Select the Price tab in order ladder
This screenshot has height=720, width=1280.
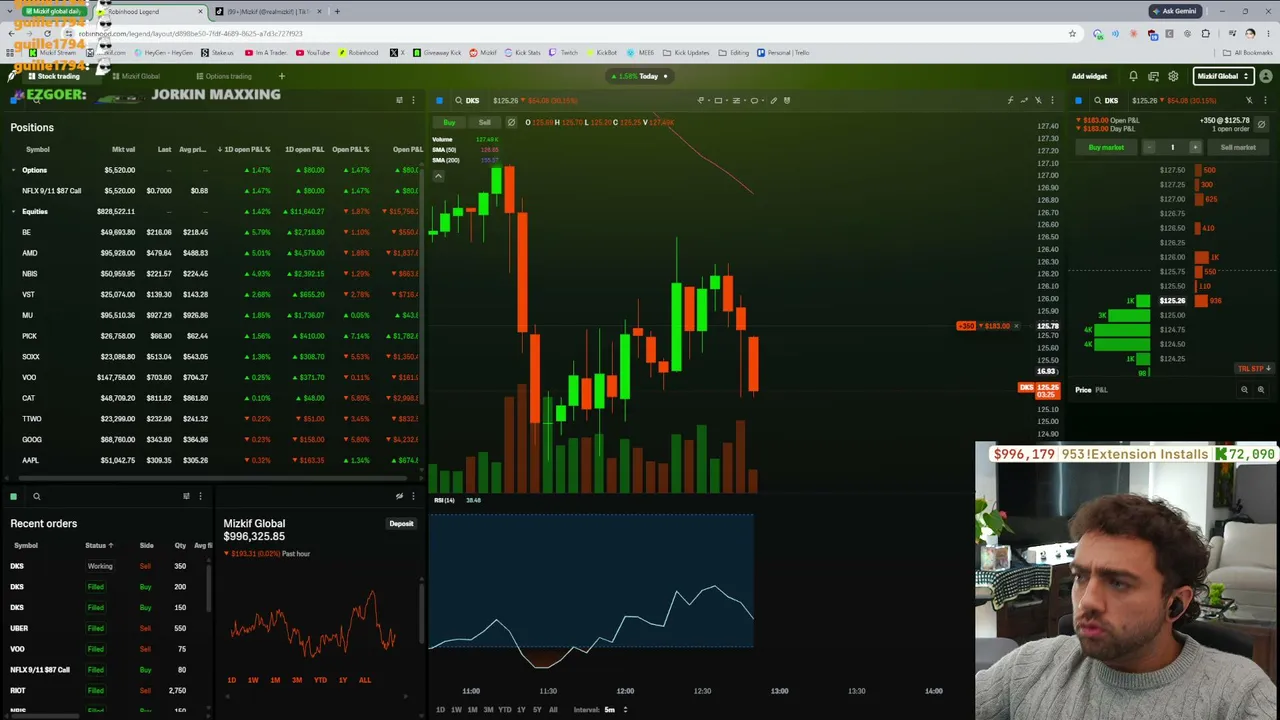(x=1083, y=390)
